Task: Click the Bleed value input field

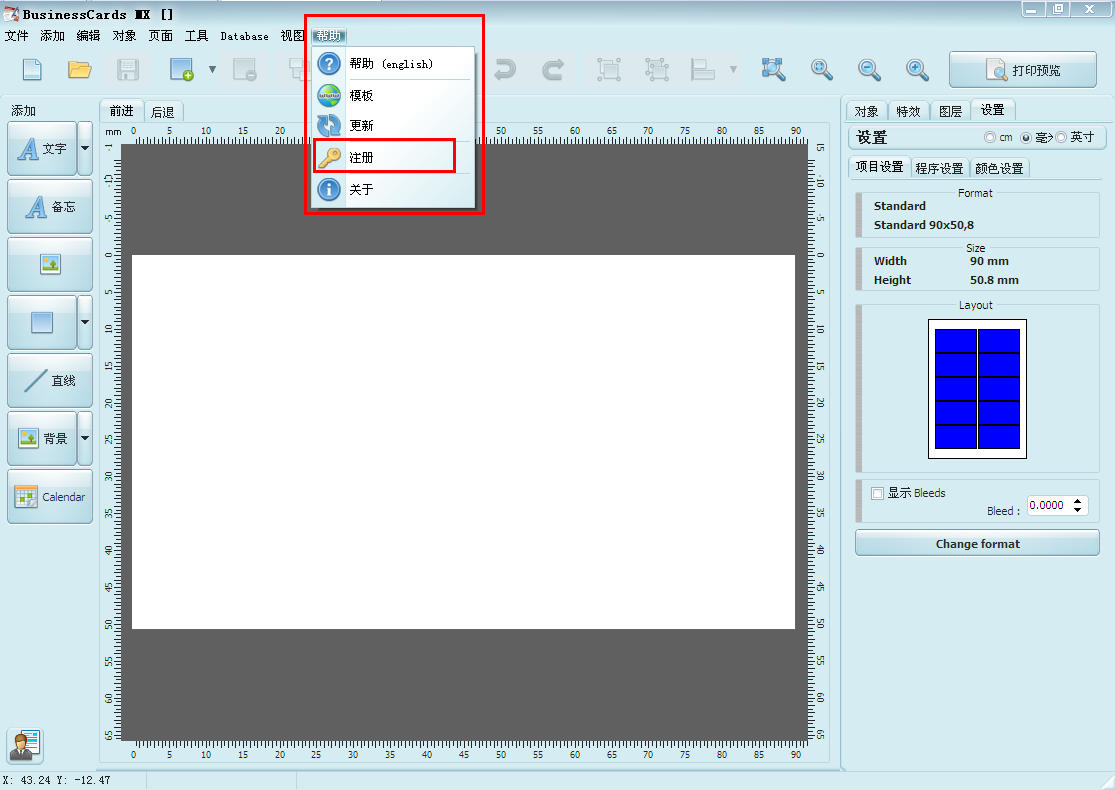Action: coord(1049,506)
